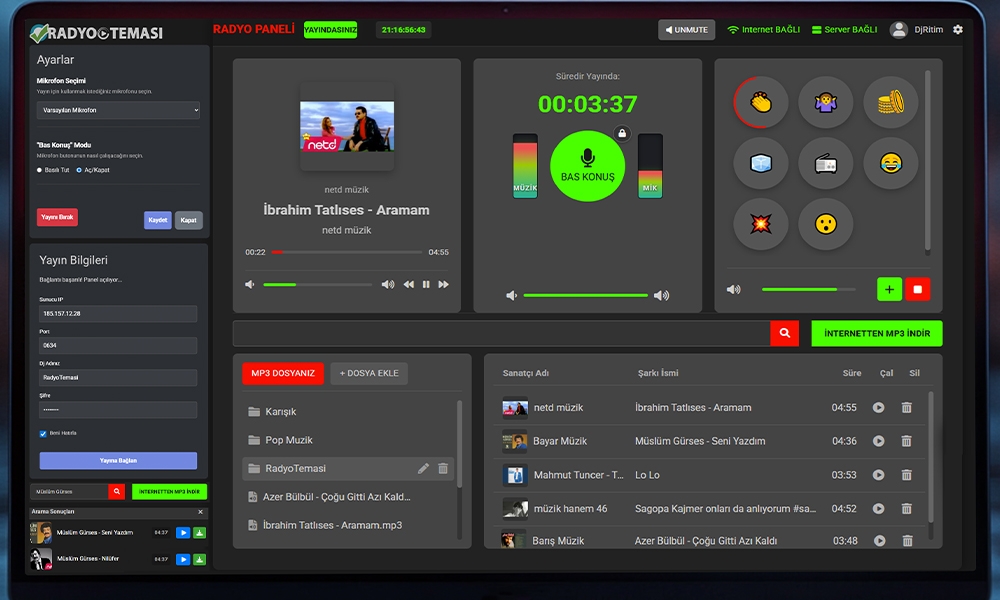Play the radio sound effect
1000x600 pixels.
825,163
